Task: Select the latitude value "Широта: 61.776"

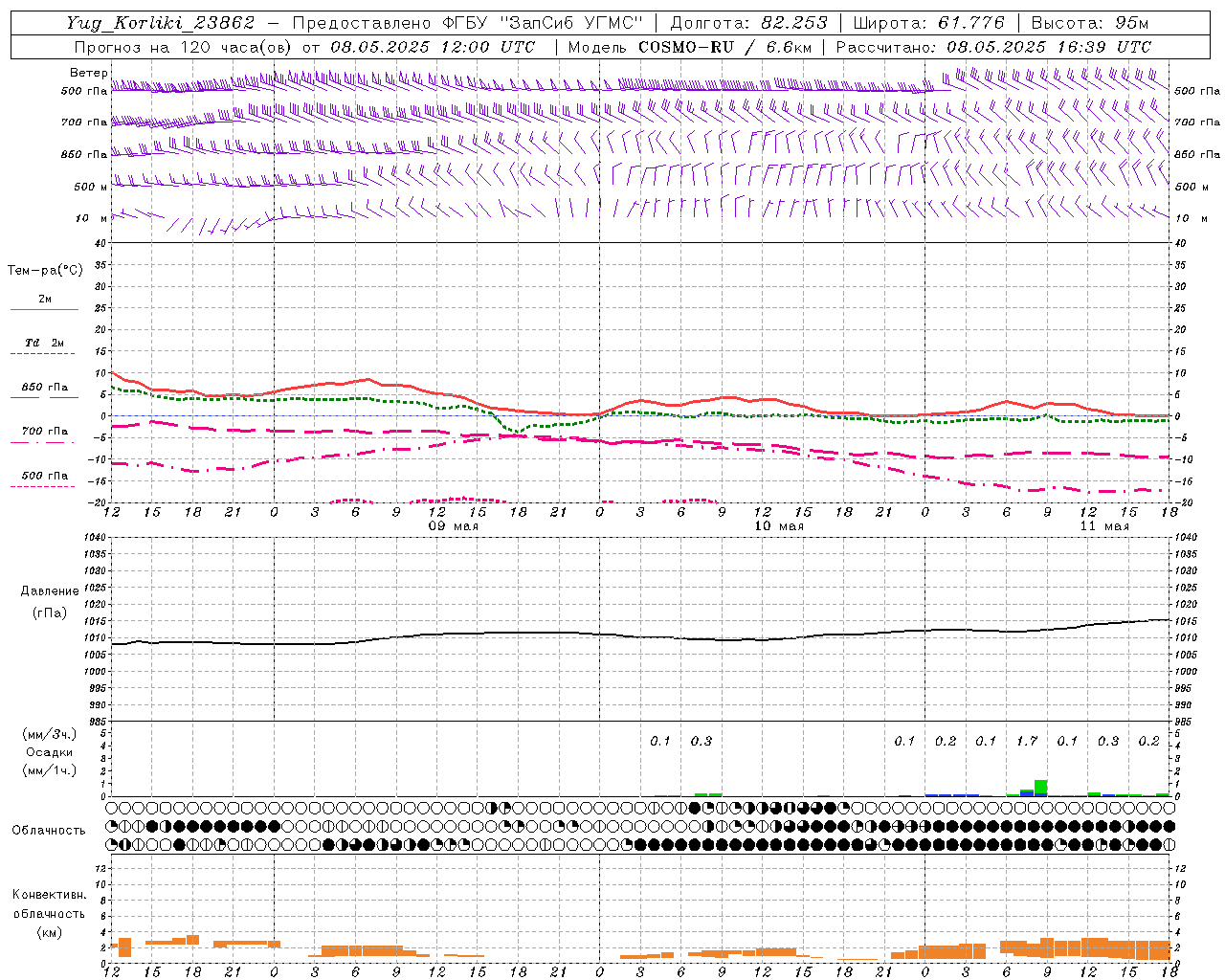Action: pyautogui.click(x=927, y=23)
